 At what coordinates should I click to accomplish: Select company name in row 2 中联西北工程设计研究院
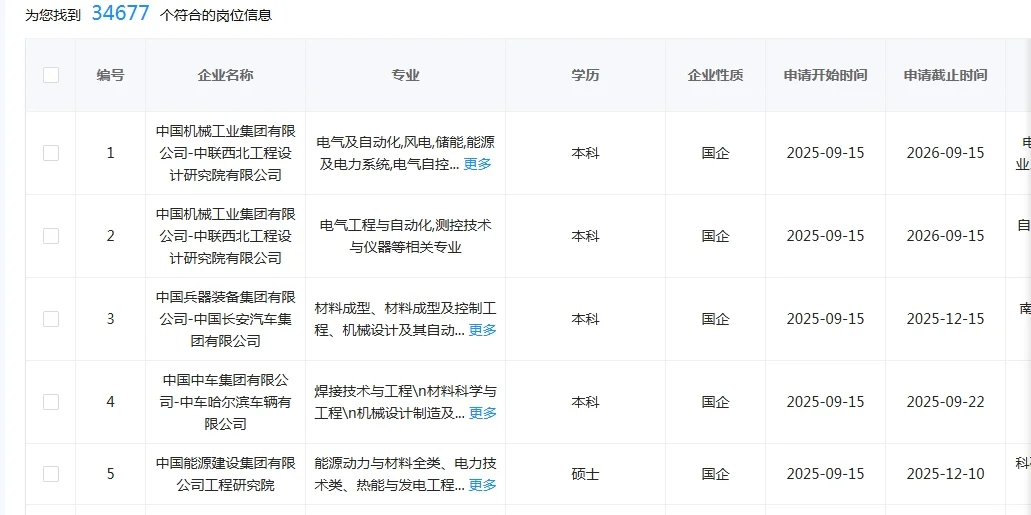tap(226, 235)
